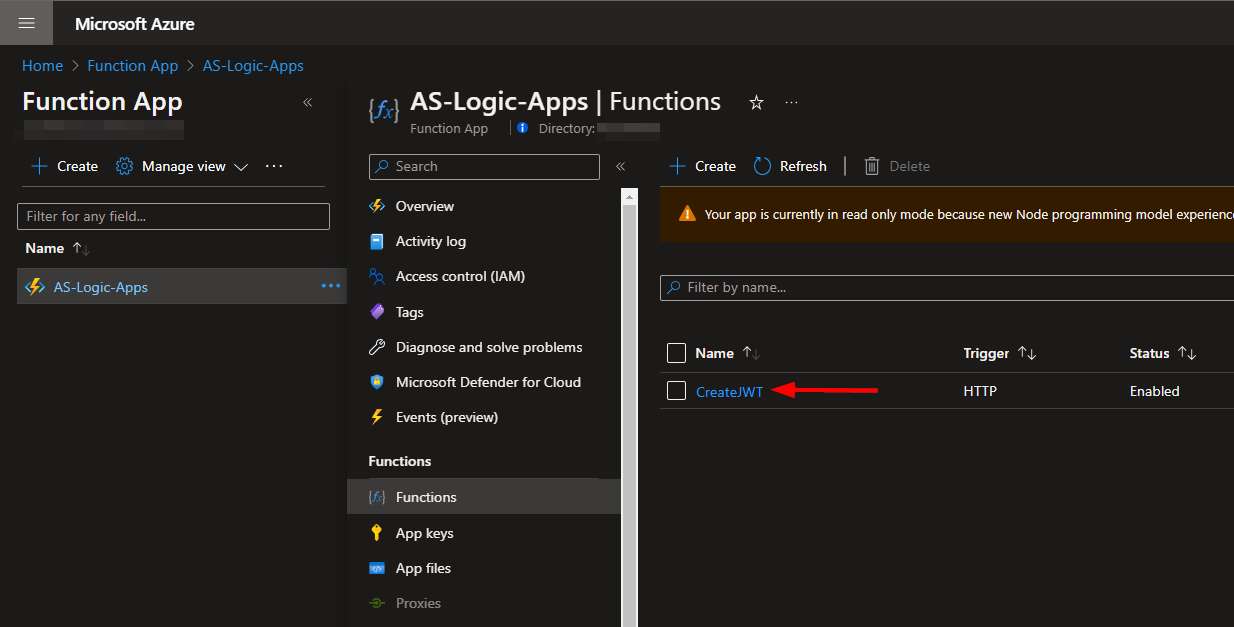
Task: Click the navigation menu scrollbar
Action: (629, 415)
